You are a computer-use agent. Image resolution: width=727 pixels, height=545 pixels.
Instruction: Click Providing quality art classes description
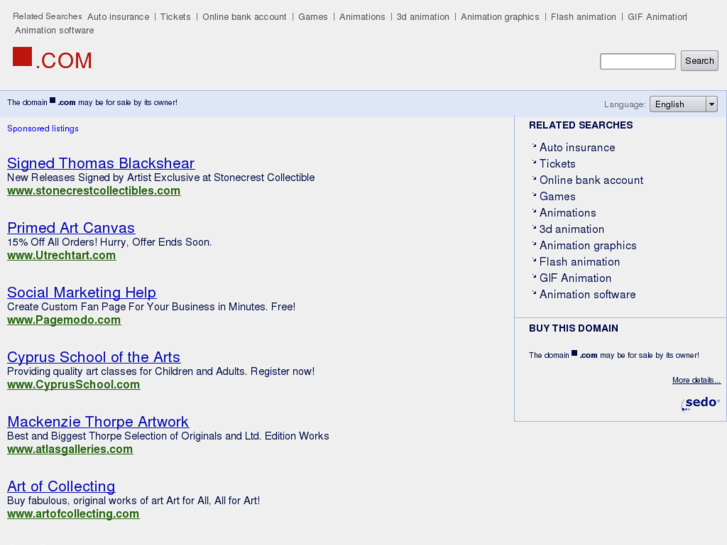161,371
